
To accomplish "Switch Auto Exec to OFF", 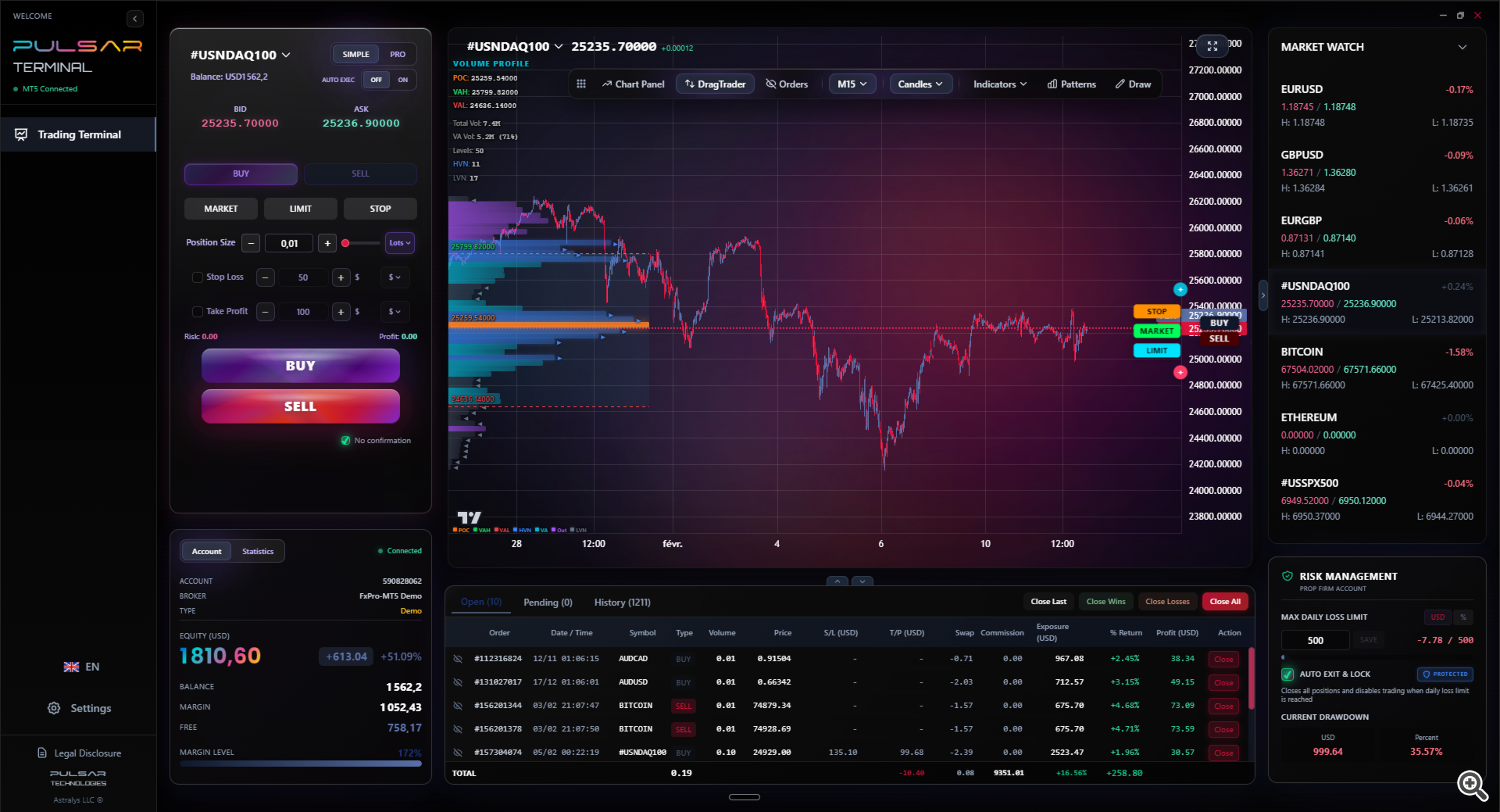I will pos(377,80).
